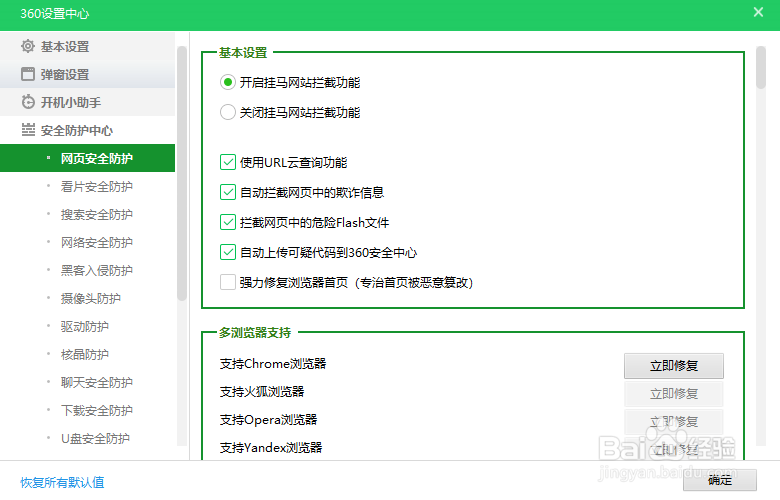Select 网页安全防护 in sidebar
The width and height of the screenshot is (780, 500).
pyautogui.click(x=88, y=158)
